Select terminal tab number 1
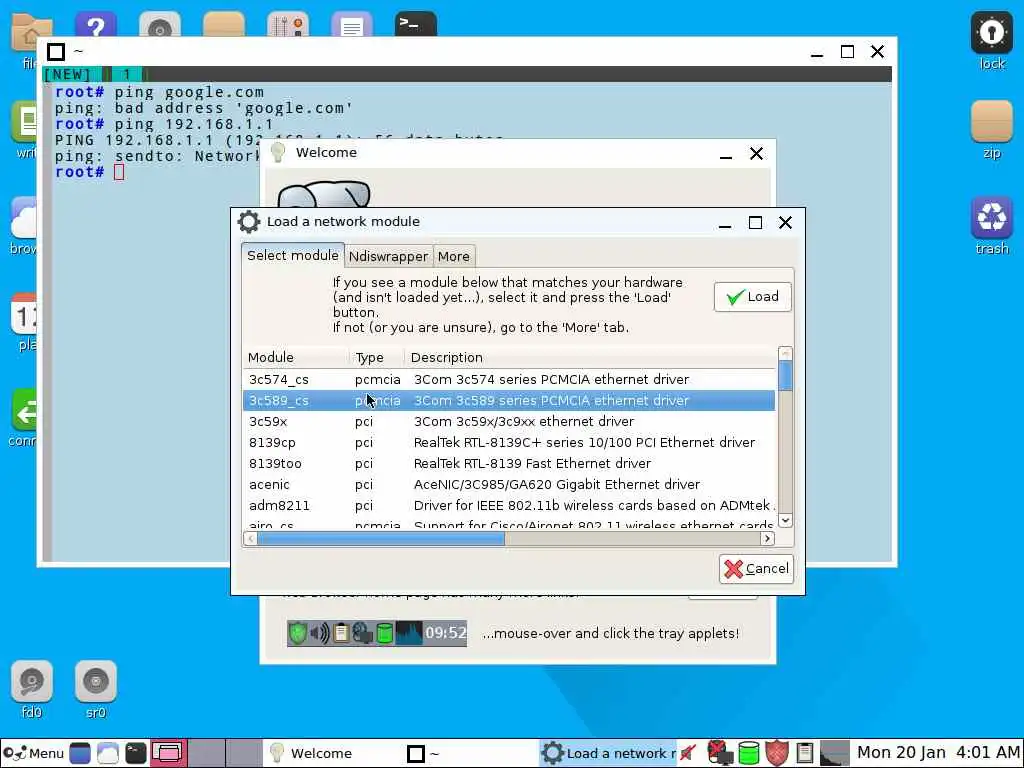The width and height of the screenshot is (1024, 768). pos(127,74)
